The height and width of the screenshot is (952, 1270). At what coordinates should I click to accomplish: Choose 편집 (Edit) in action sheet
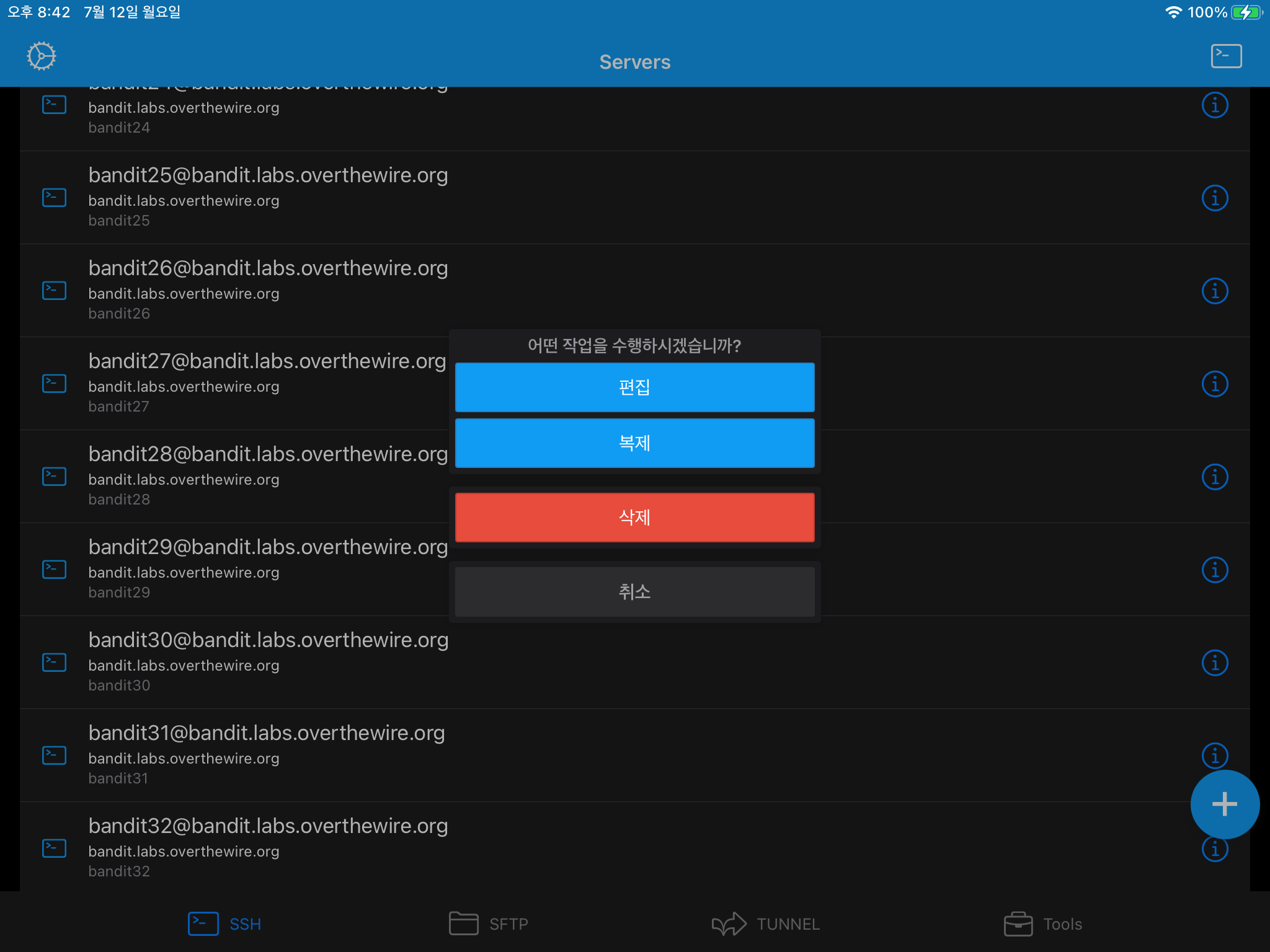coord(634,387)
